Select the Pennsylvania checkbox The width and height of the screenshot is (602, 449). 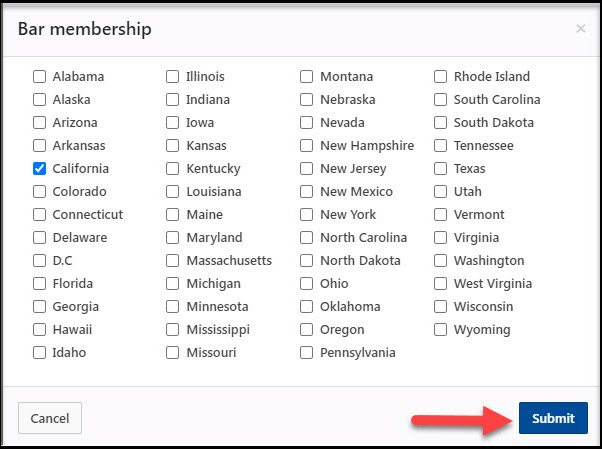307,353
